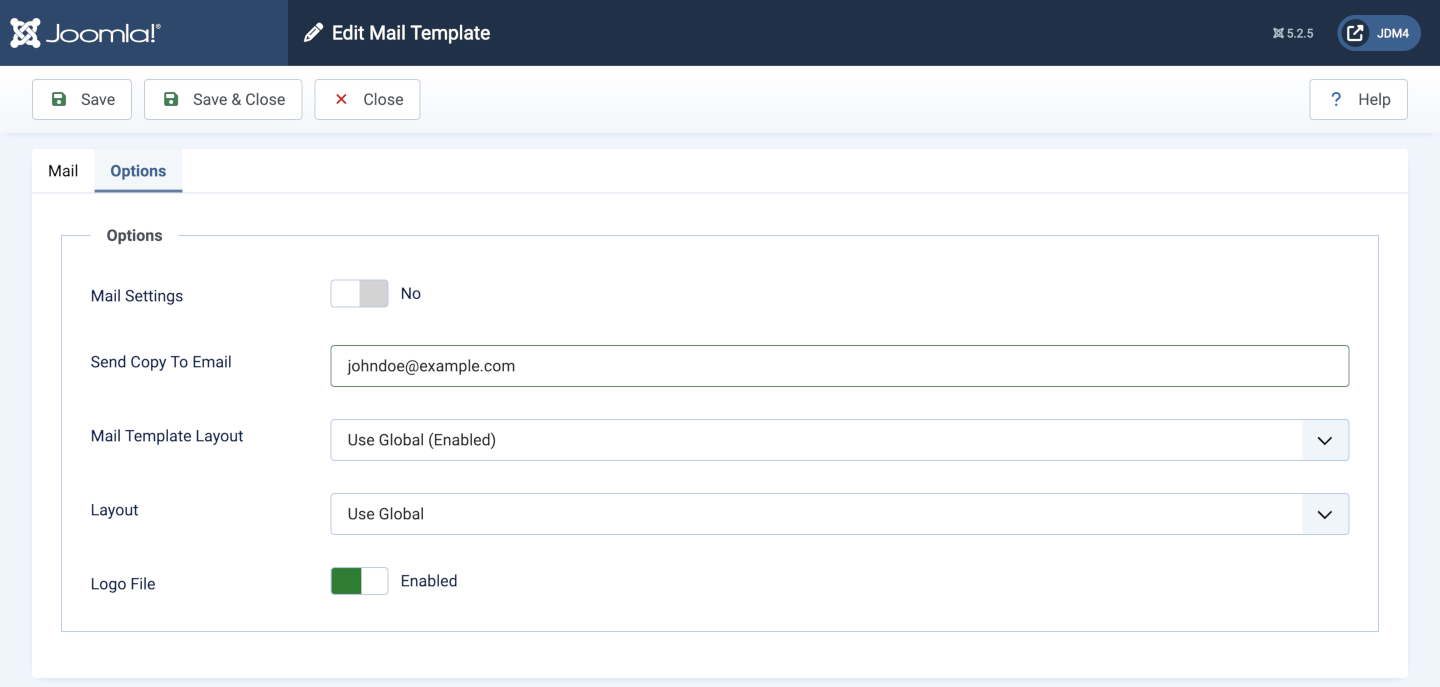Screen dimensions: 1440x687
Task: Toggle the Logo File switch
Action: point(359,581)
